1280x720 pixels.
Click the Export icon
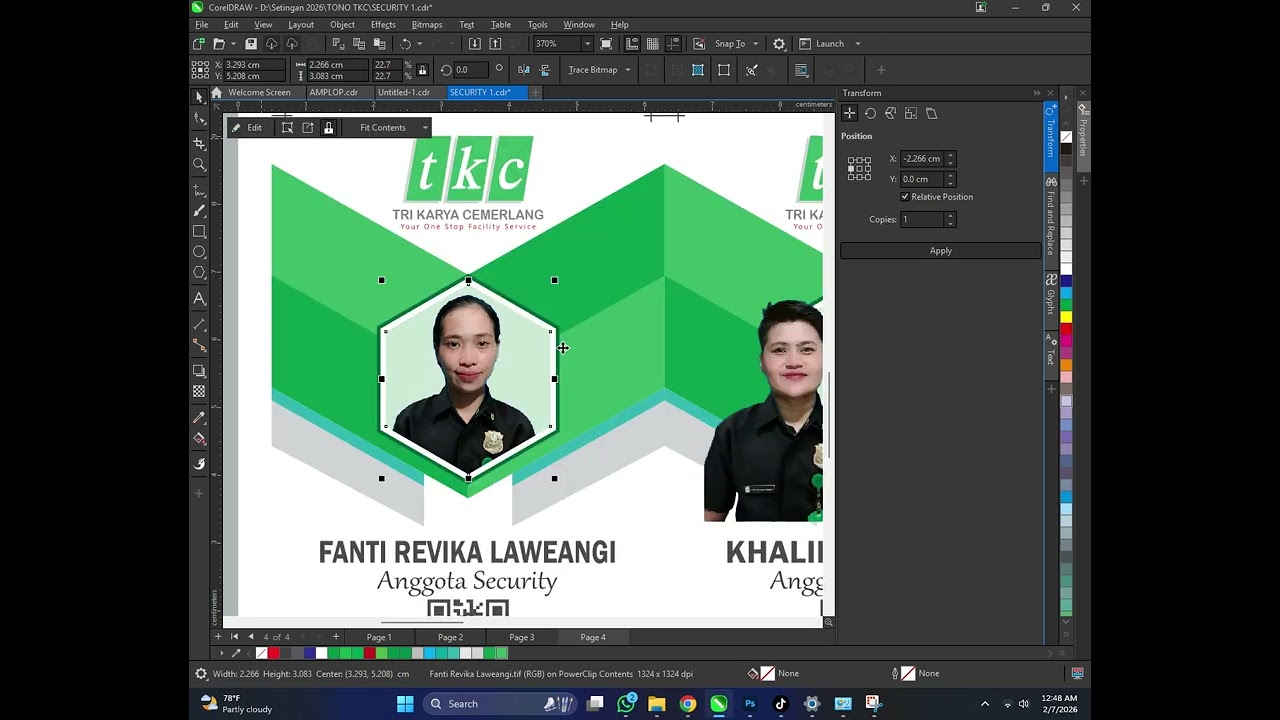(494, 44)
